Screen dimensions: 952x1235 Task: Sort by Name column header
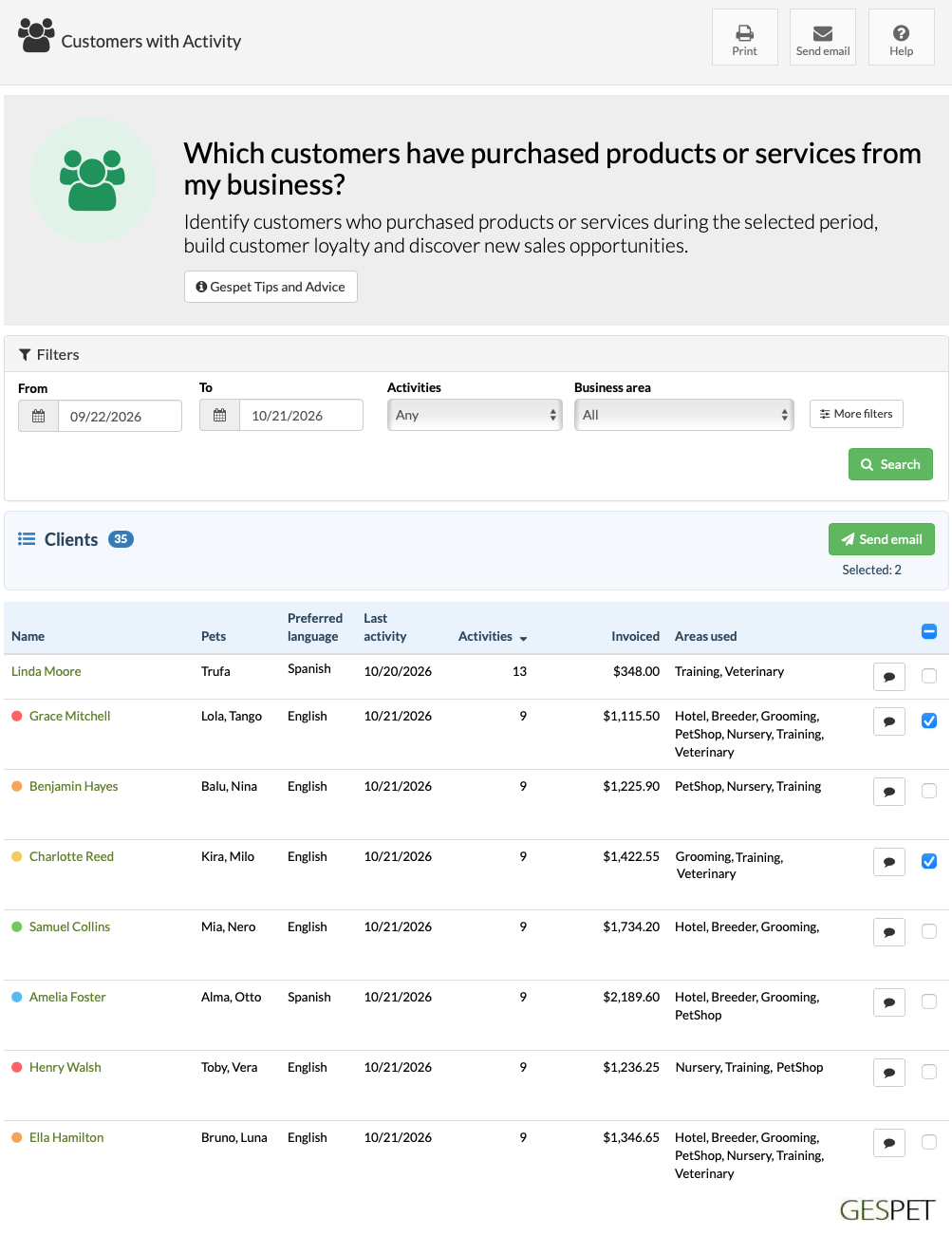point(28,636)
